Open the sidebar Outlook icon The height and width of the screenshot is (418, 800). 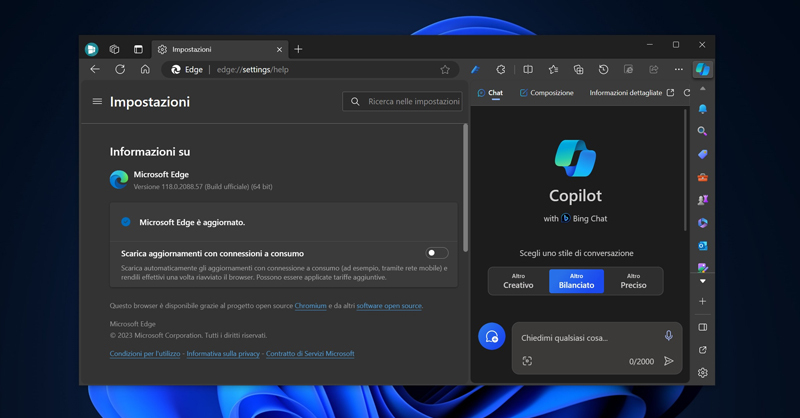click(703, 245)
